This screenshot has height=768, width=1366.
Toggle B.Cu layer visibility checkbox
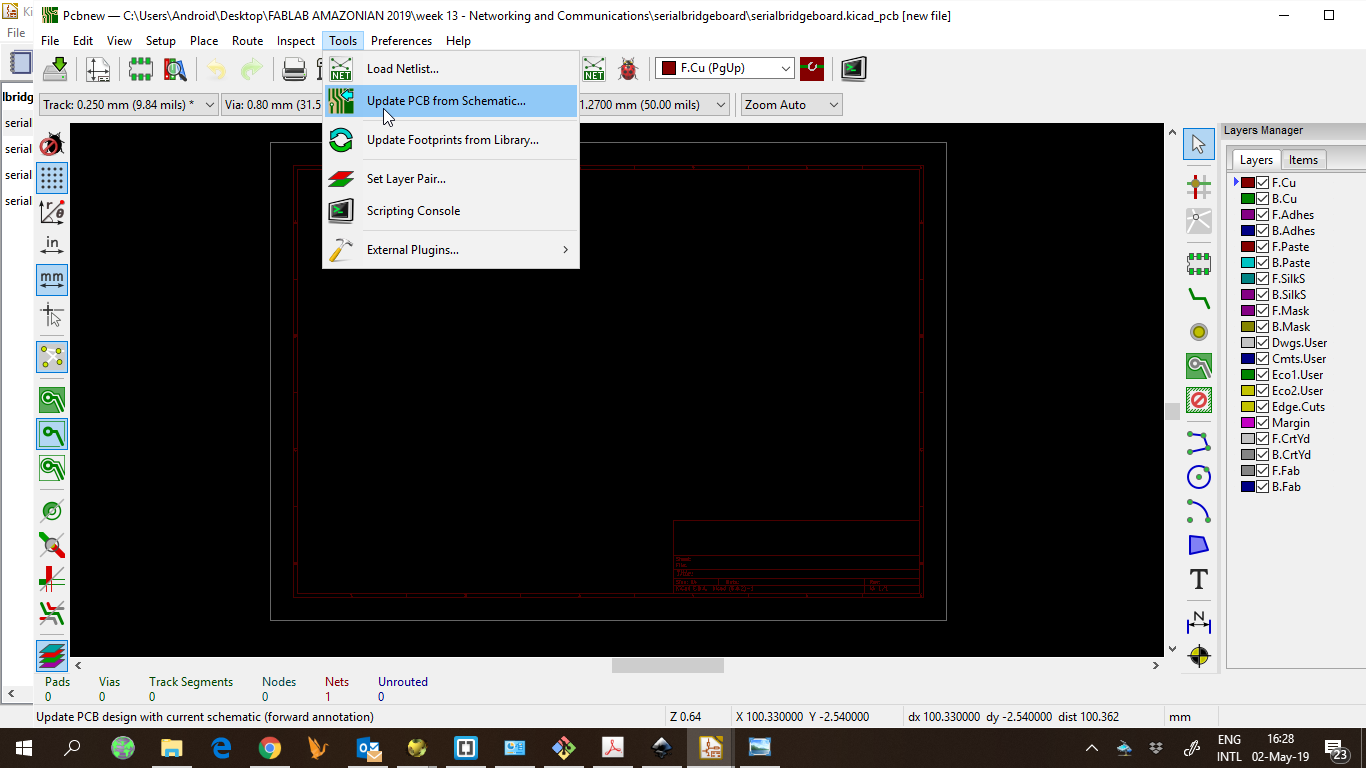(x=1263, y=199)
